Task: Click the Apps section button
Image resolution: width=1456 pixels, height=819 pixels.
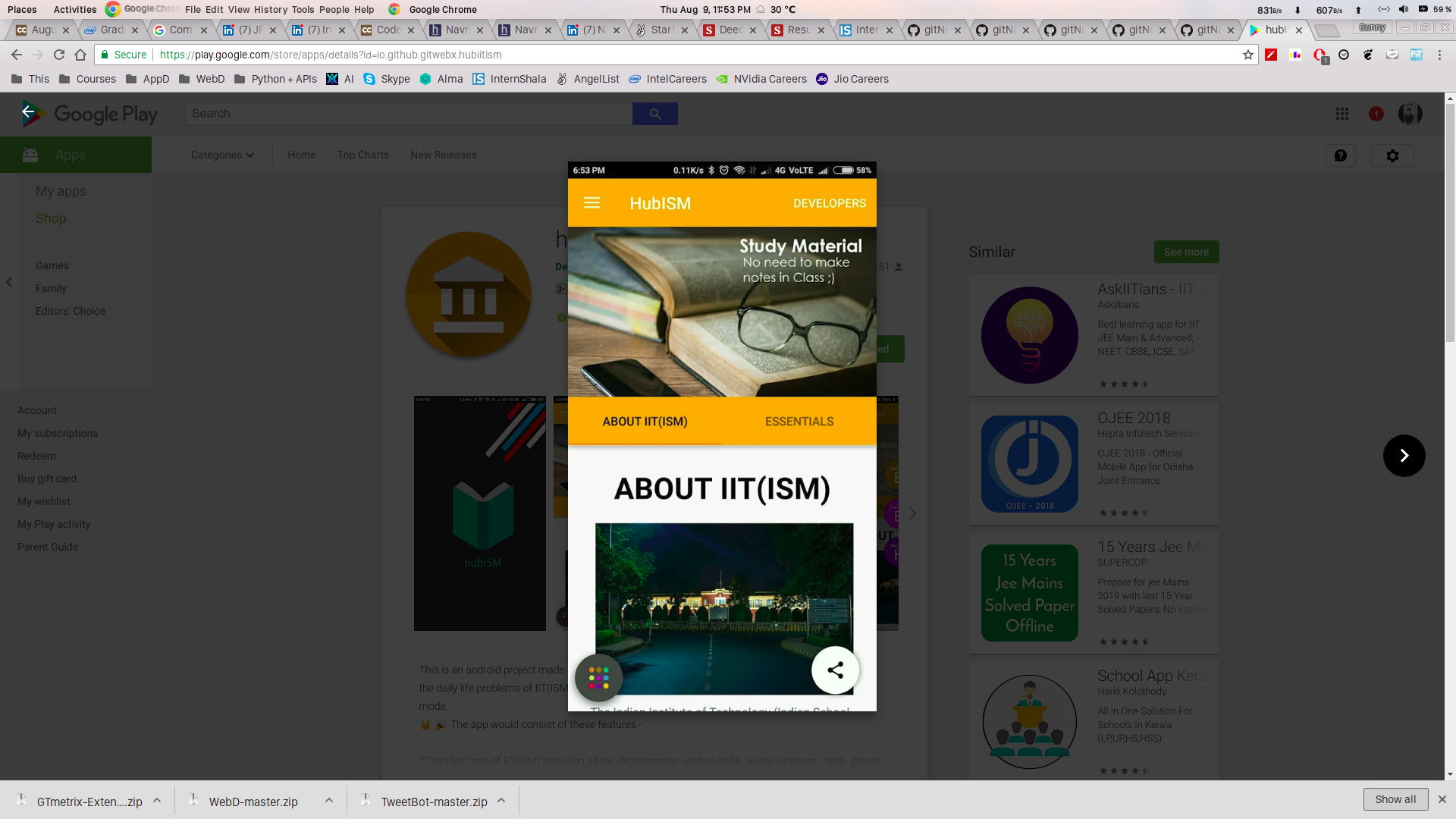Action: (x=76, y=155)
